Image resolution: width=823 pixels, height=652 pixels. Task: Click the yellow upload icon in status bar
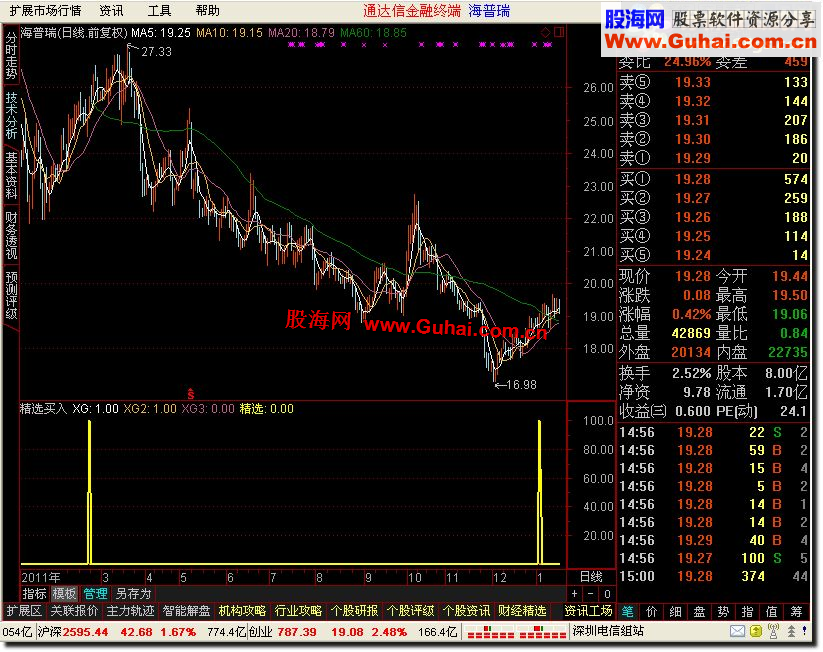click(756, 631)
